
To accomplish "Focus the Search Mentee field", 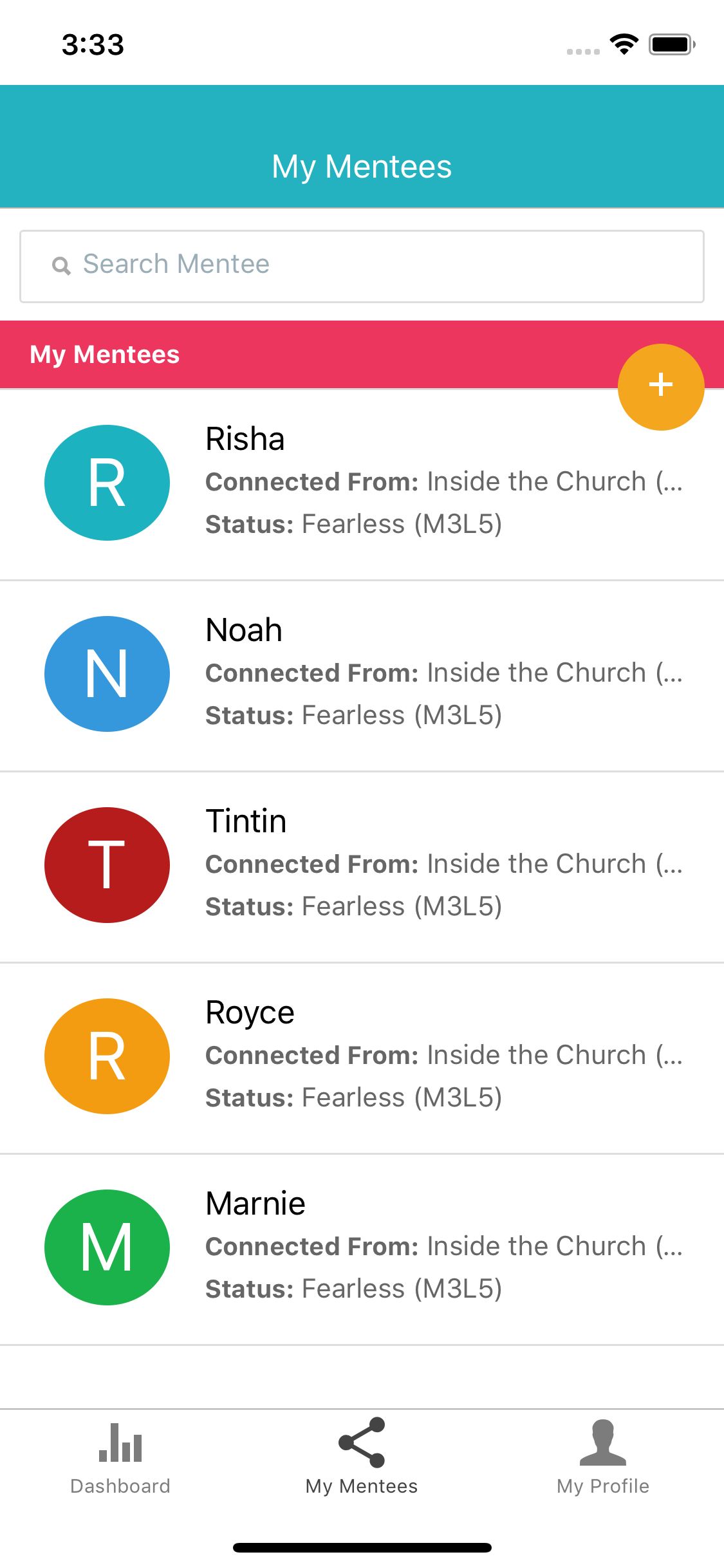I will point(362,266).
